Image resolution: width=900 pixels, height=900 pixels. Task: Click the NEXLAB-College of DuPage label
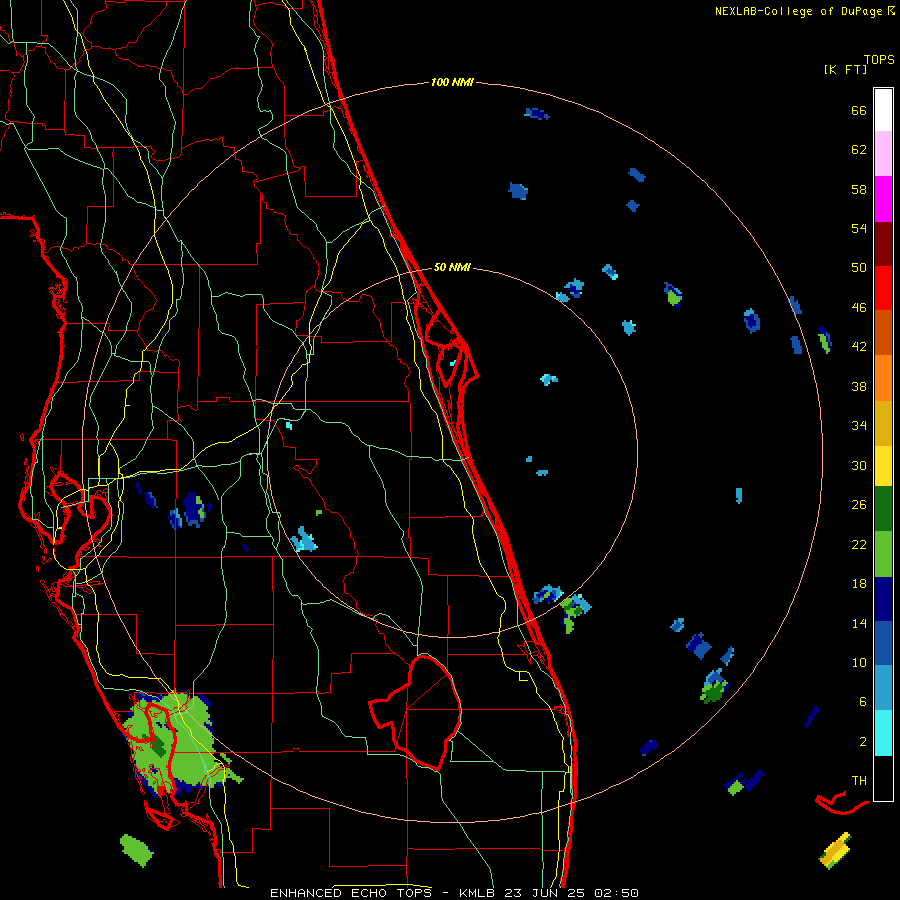[x=805, y=11]
